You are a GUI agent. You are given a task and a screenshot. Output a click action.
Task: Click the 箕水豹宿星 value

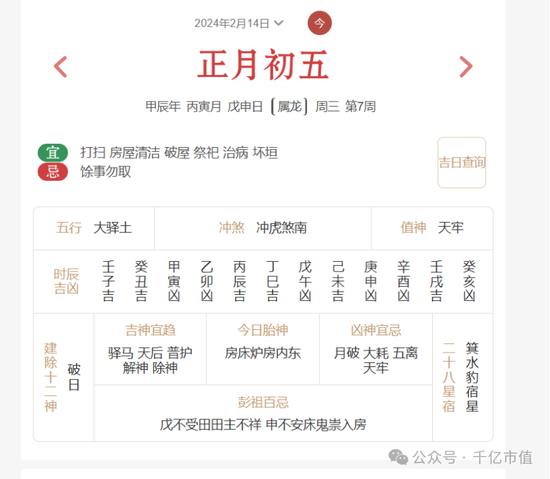[472, 378]
